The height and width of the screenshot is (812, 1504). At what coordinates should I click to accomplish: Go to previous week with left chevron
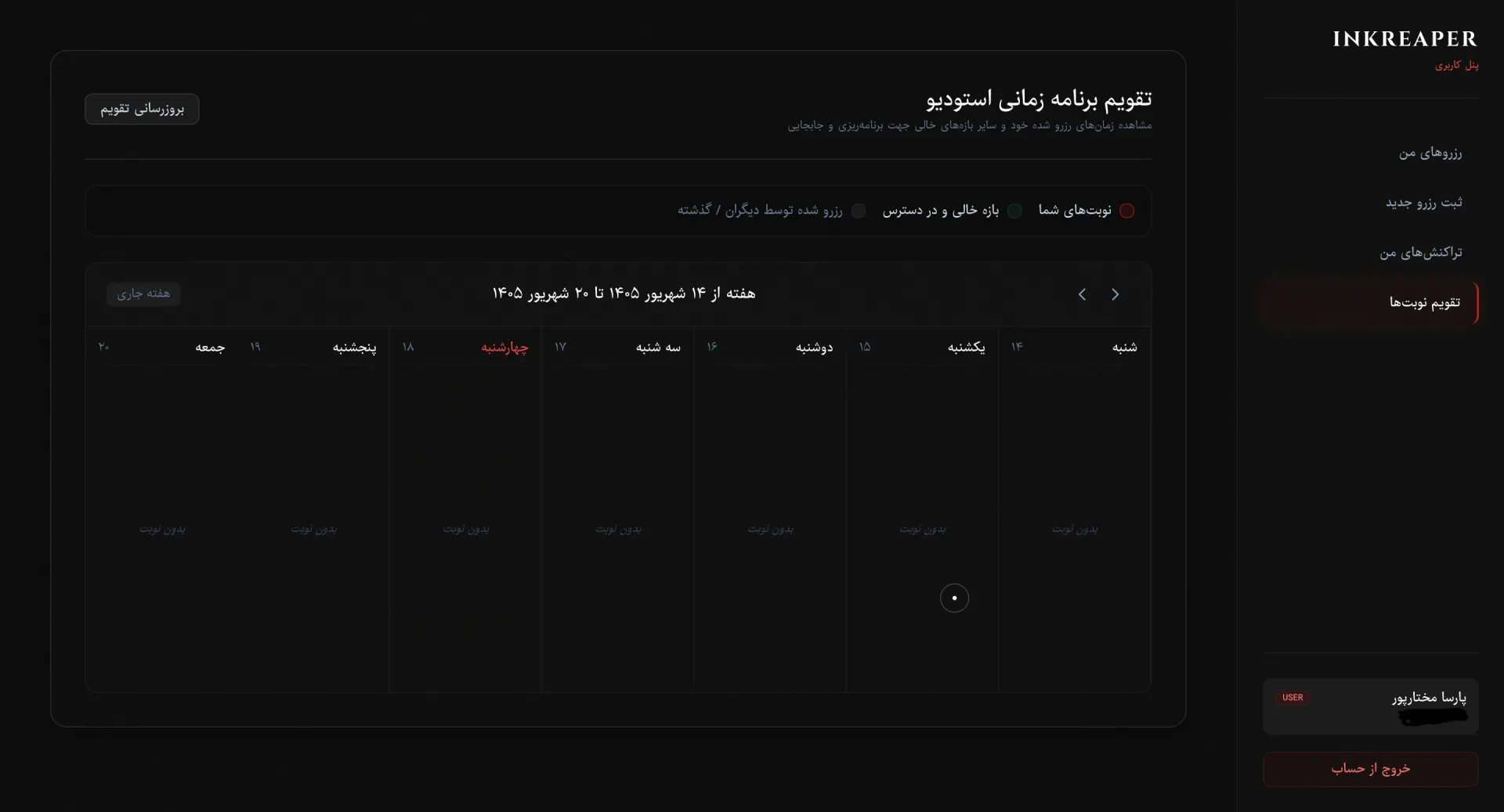(x=1082, y=294)
